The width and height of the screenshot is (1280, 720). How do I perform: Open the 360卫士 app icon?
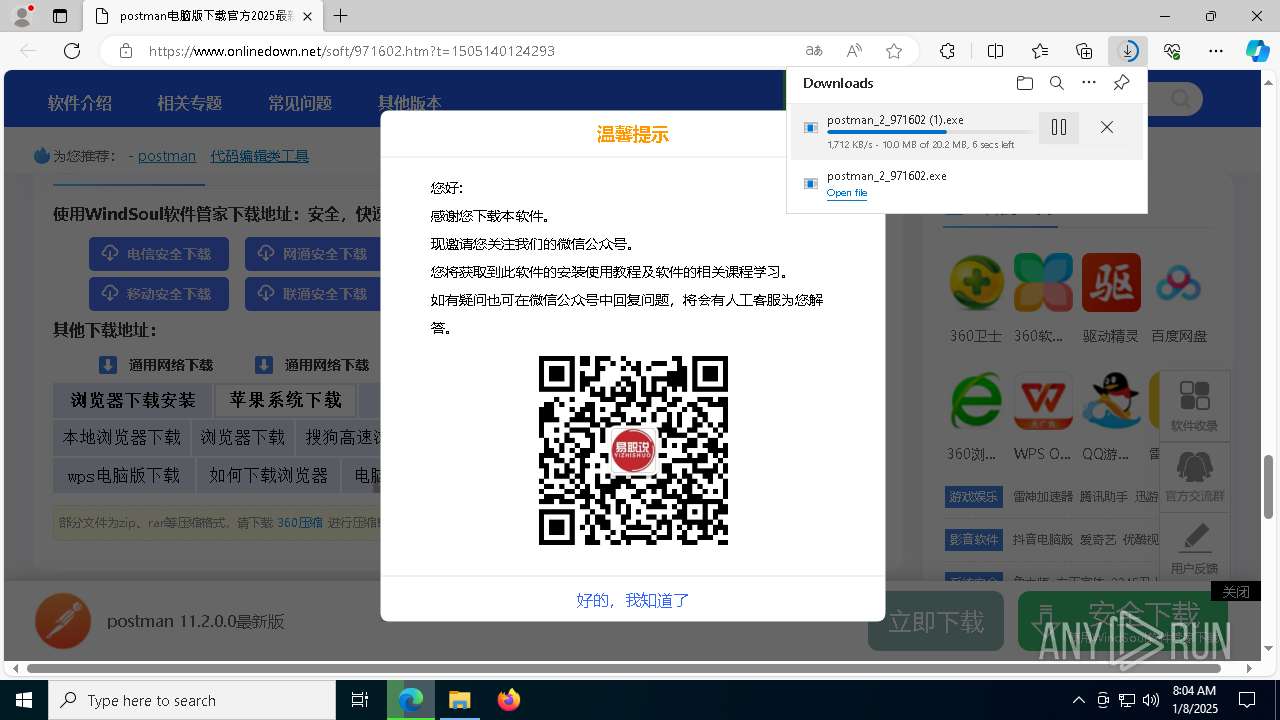pyautogui.click(x=976, y=282)
